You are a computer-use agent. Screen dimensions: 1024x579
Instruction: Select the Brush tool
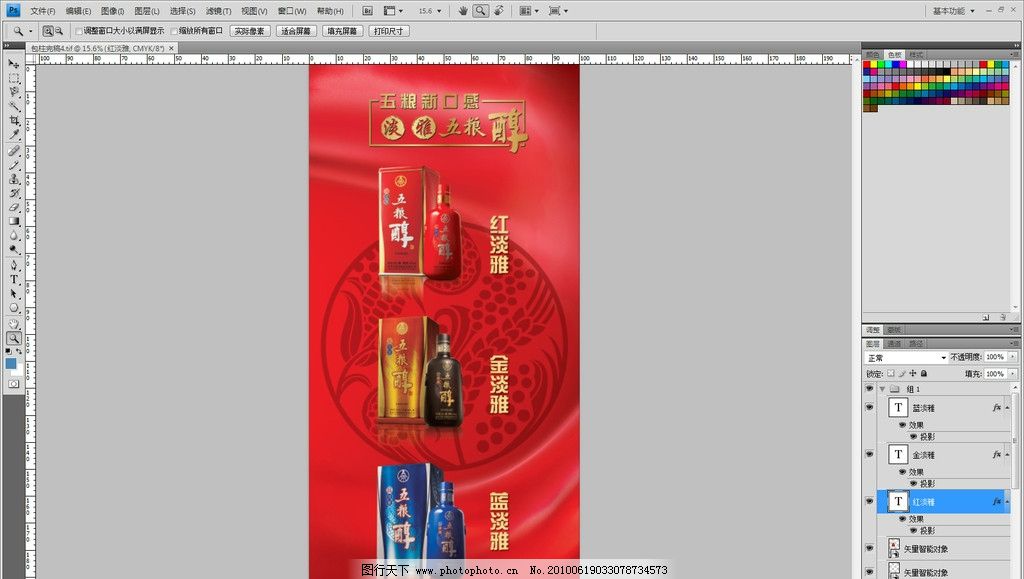click(x=14, y=165)
